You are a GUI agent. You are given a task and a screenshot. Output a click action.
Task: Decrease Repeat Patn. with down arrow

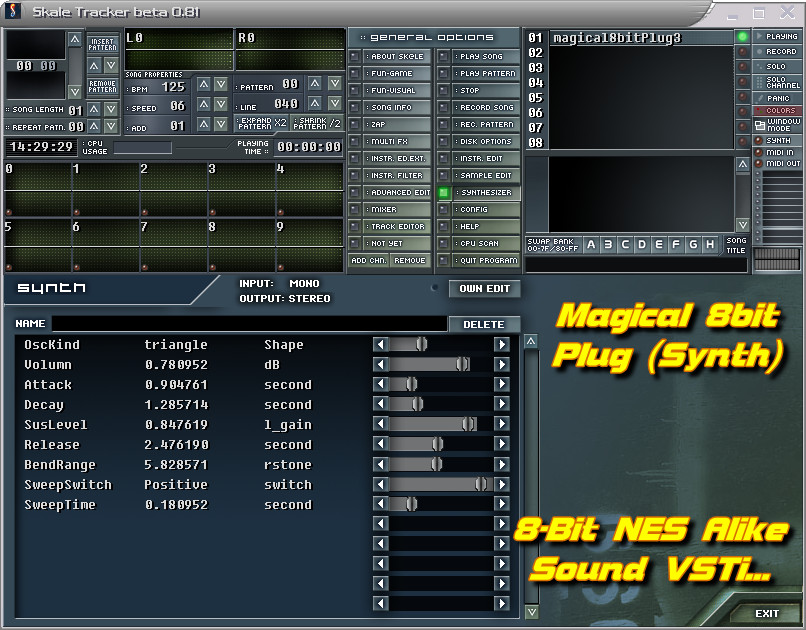(111, 126)
